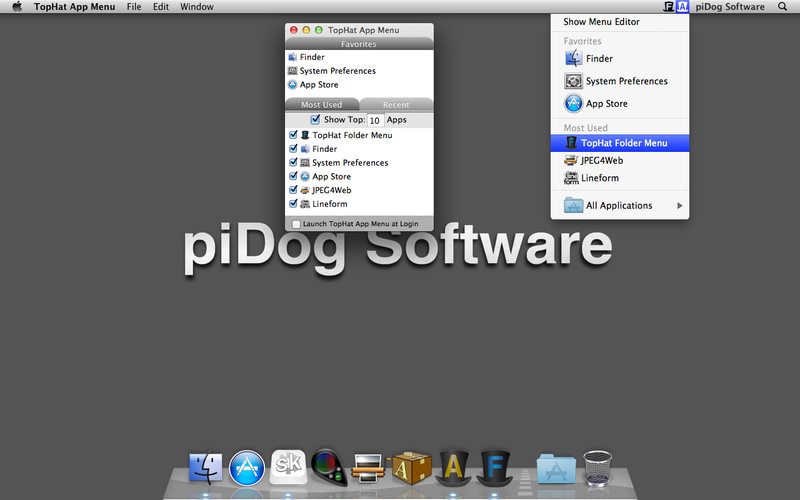
Task: Click JPEG4Web icon in dropdown menu
Action: coord(571,160)
